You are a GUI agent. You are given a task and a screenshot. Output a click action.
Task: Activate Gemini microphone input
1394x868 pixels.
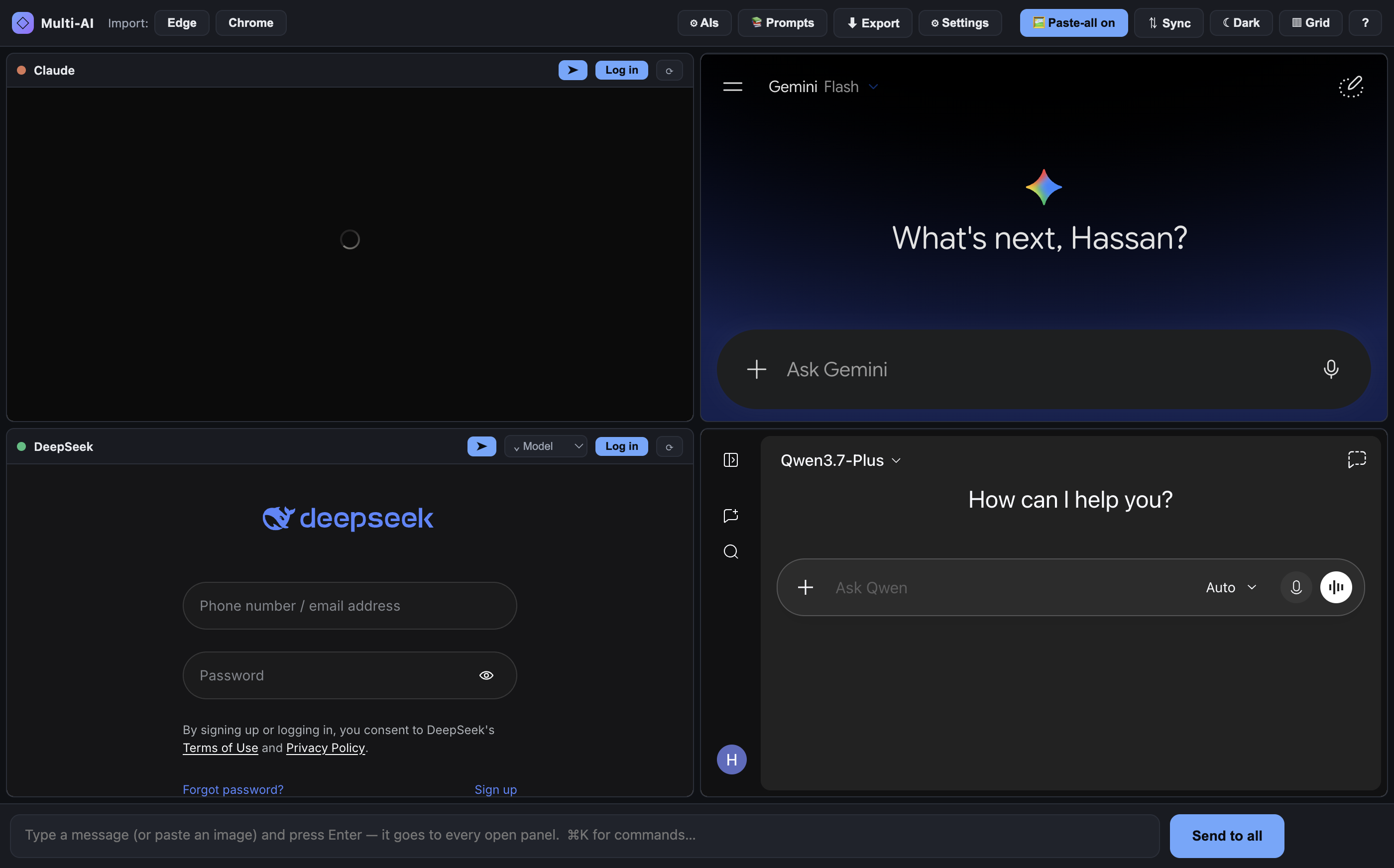(1331, 369)
